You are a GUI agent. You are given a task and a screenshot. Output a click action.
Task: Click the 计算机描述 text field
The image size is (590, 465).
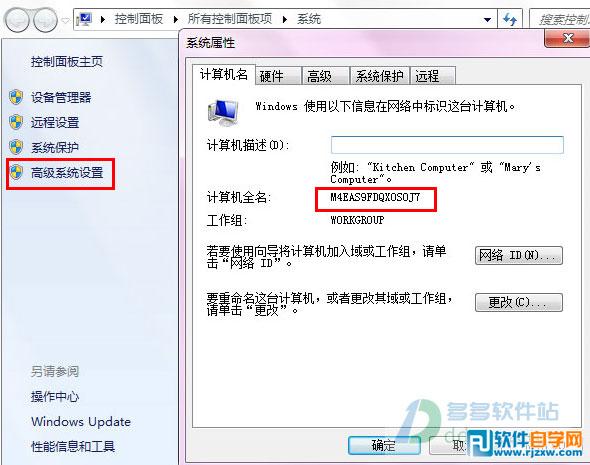(x=447, y=145)
